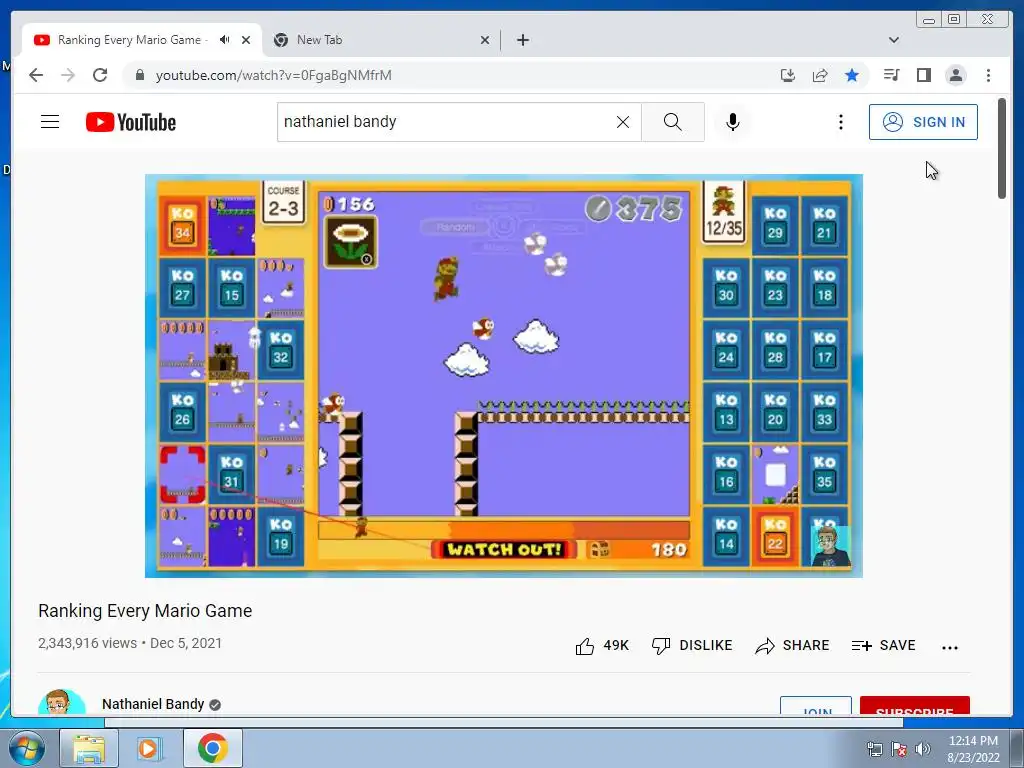Click the install/download page icon in address bar
This screenshot has height=768, width=1024.
pos(788,75)
